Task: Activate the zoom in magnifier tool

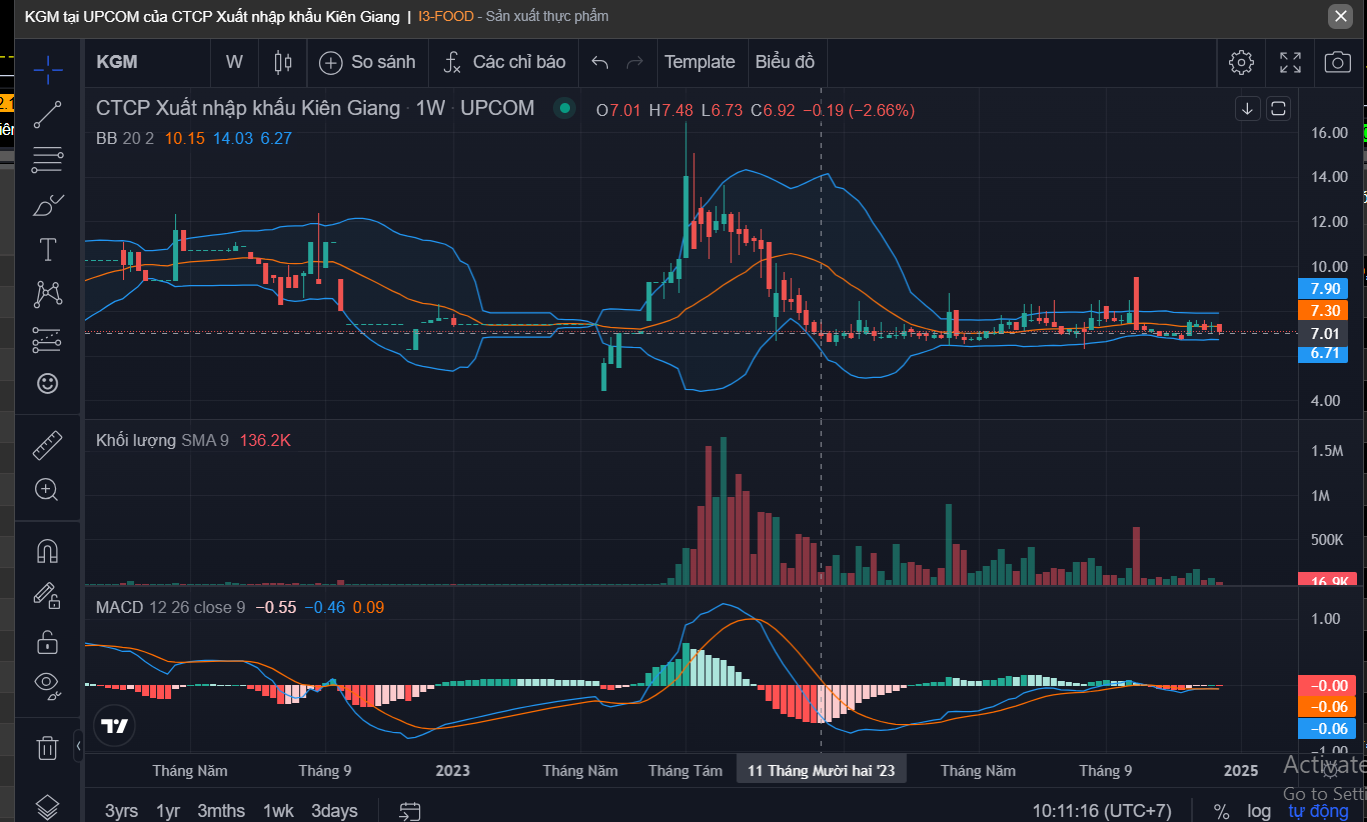Action: tap(48, 489)
